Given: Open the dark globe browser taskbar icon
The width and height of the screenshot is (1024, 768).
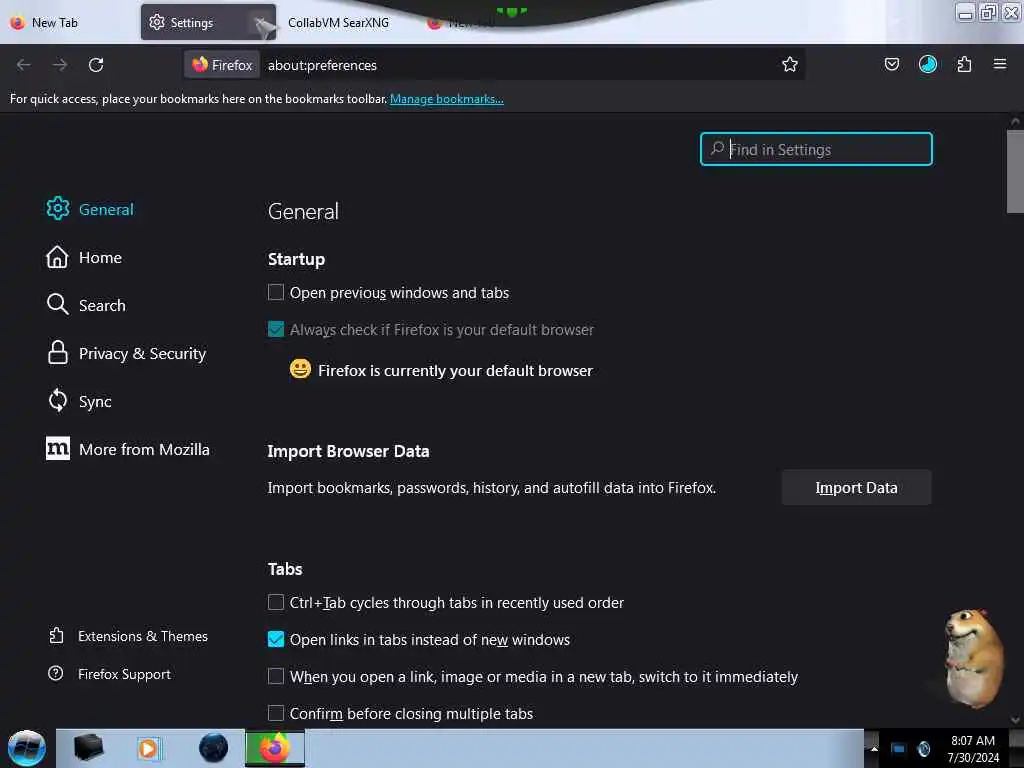Looking at the screenshot, I should pyautogui.click(x=213, y=748).
